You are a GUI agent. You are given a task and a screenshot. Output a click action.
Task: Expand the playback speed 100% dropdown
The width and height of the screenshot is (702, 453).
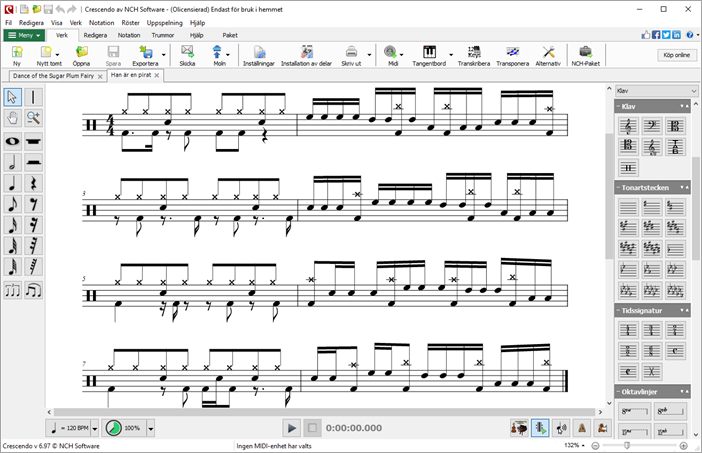point(151,428)
